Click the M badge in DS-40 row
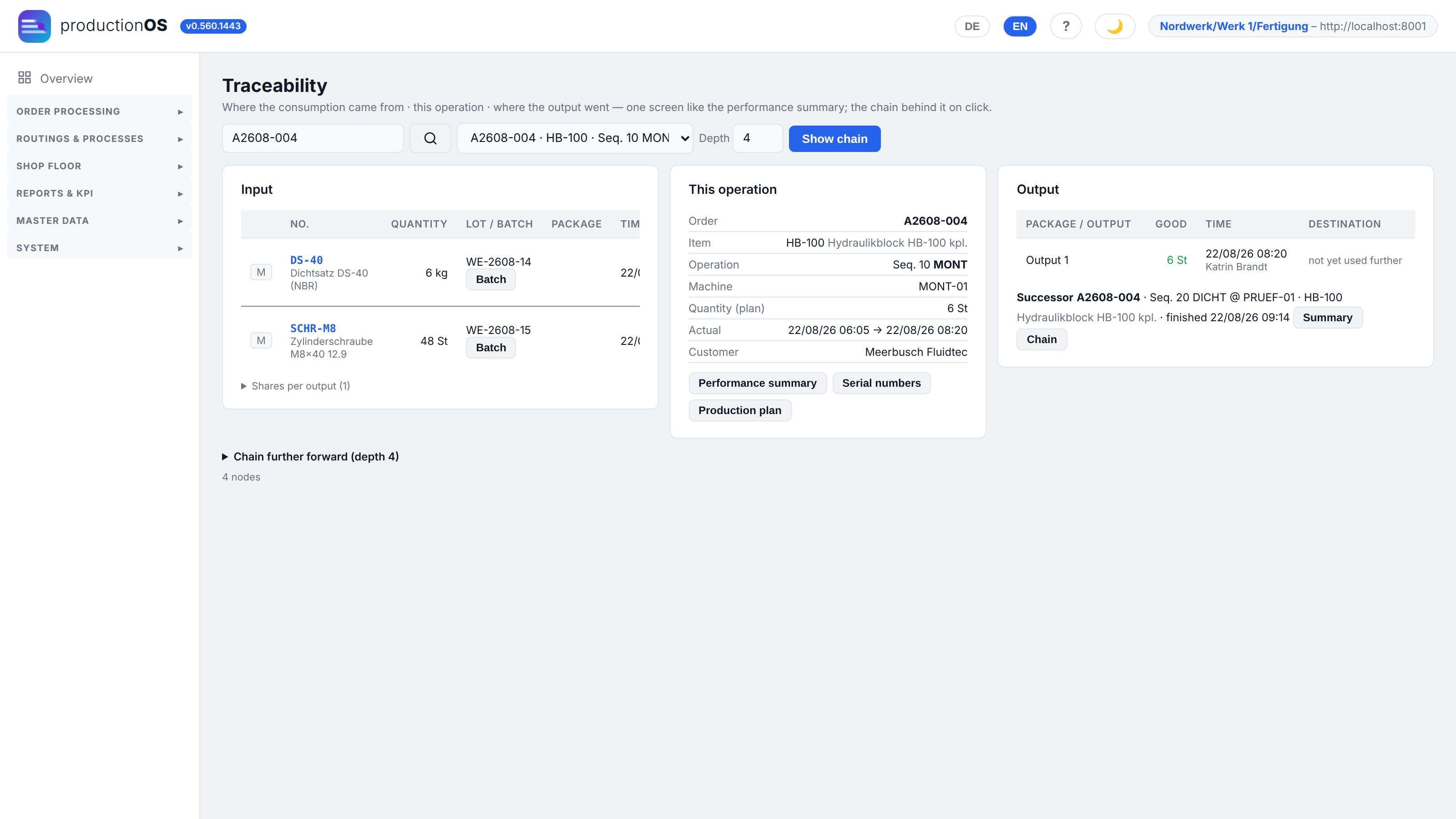 tap(261, 273)
